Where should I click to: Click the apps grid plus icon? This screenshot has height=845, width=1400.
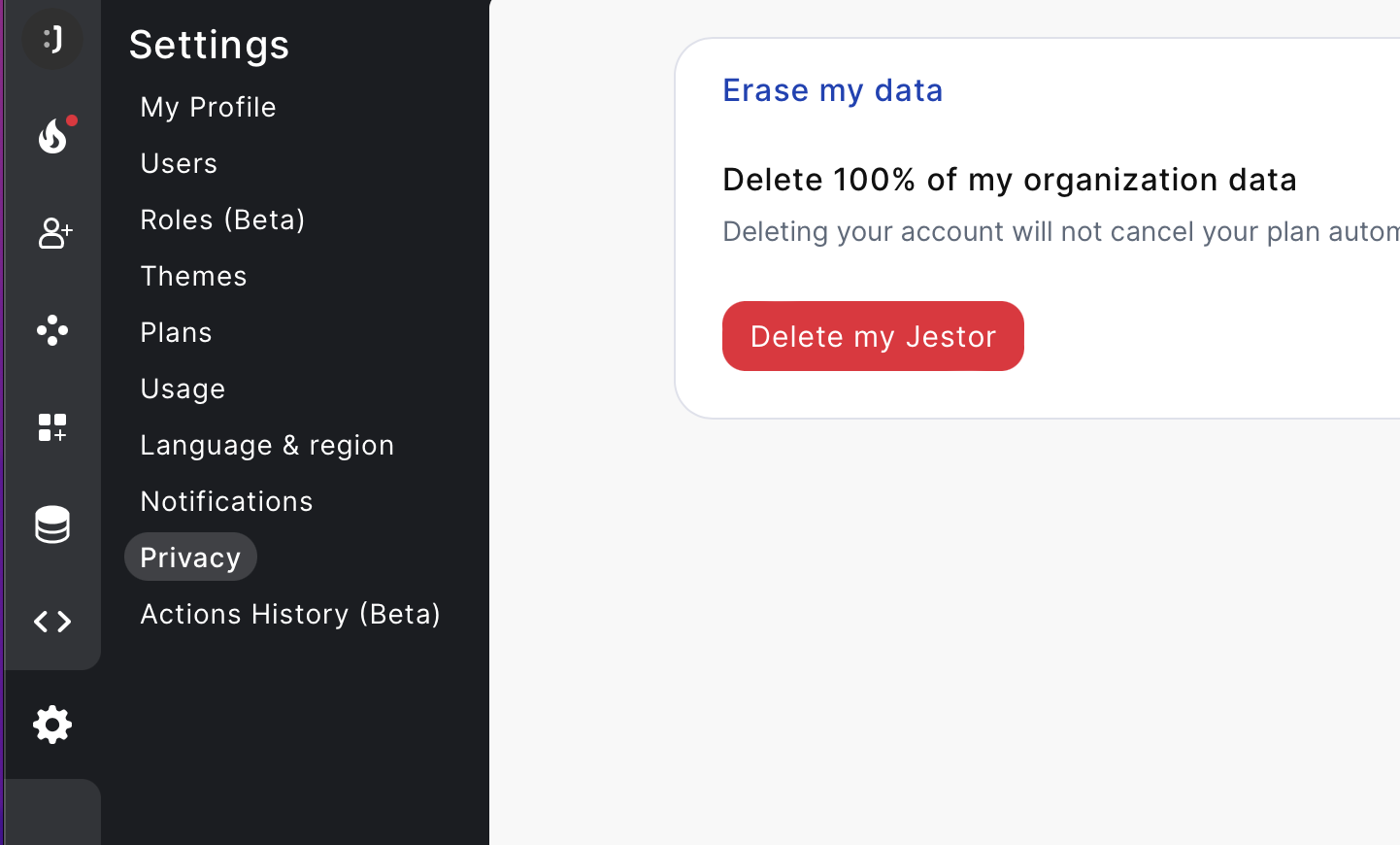click(52, 427)
